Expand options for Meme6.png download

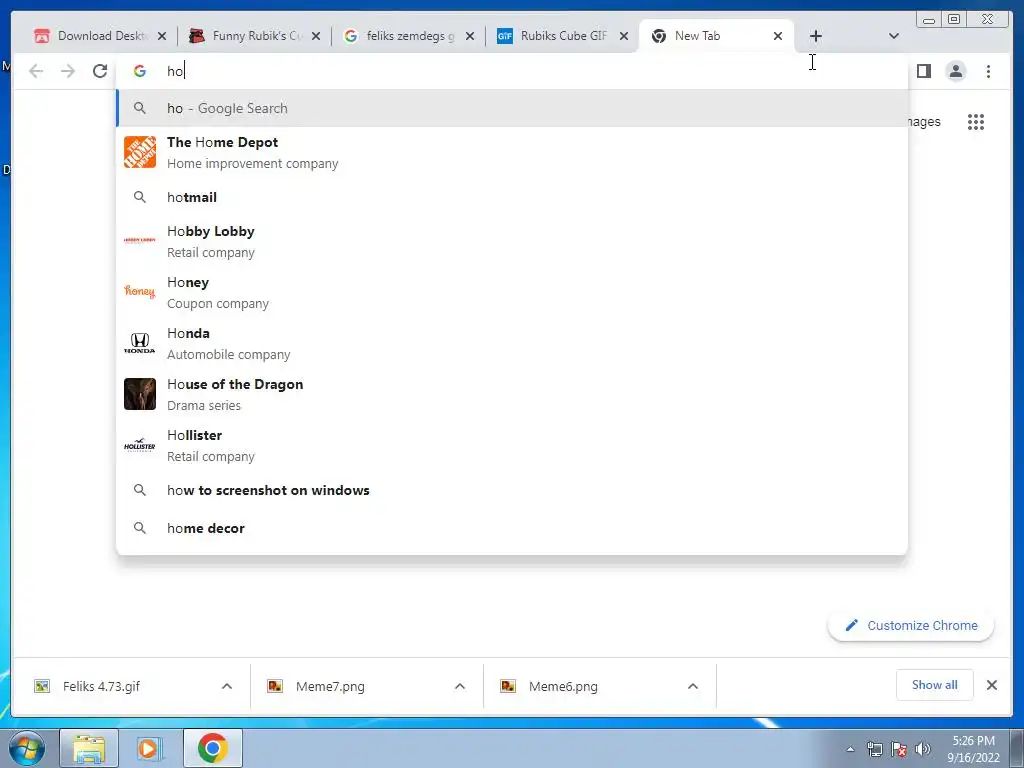[693, 686]
